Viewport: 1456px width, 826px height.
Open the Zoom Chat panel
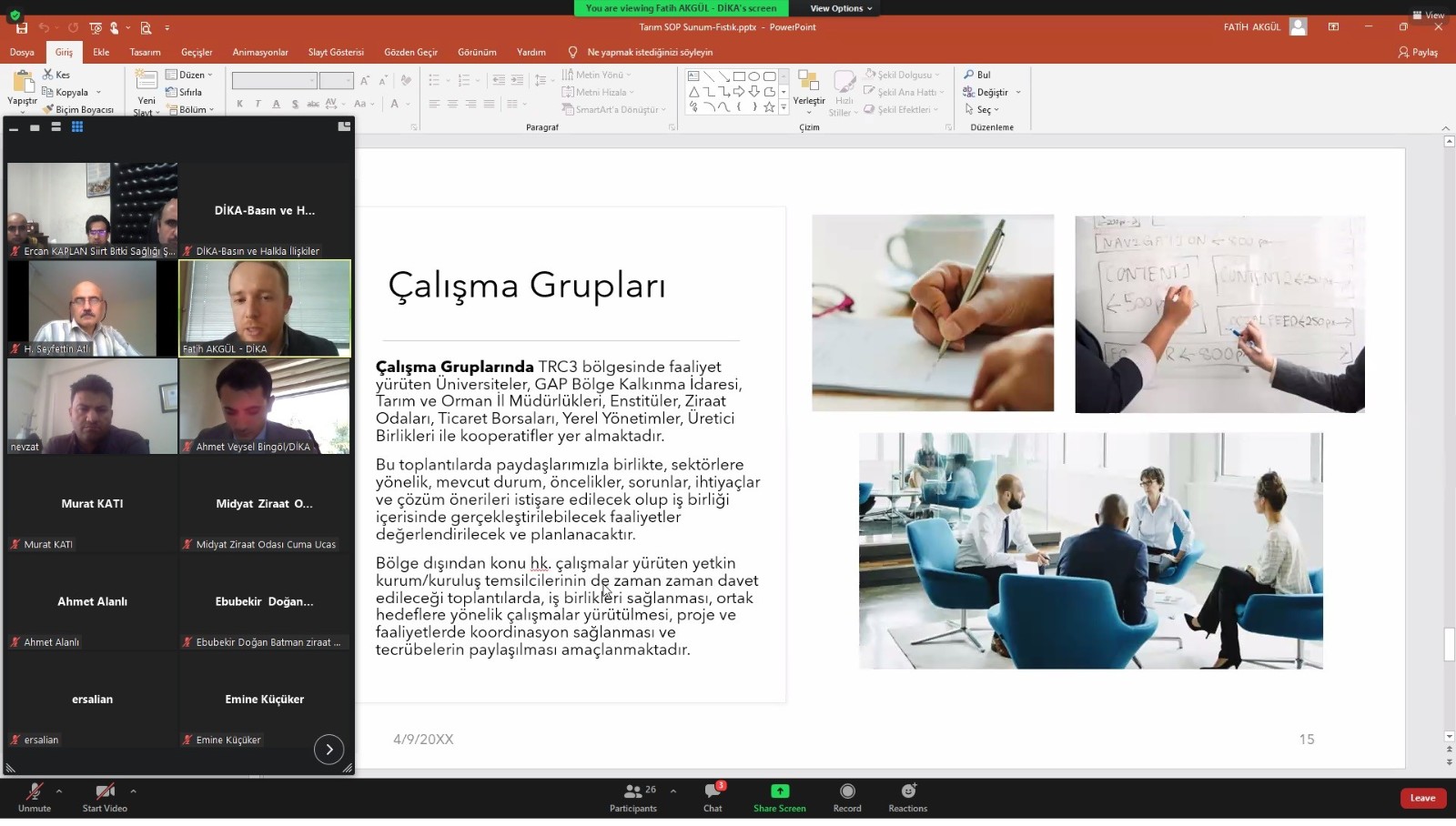pos(713,797)
